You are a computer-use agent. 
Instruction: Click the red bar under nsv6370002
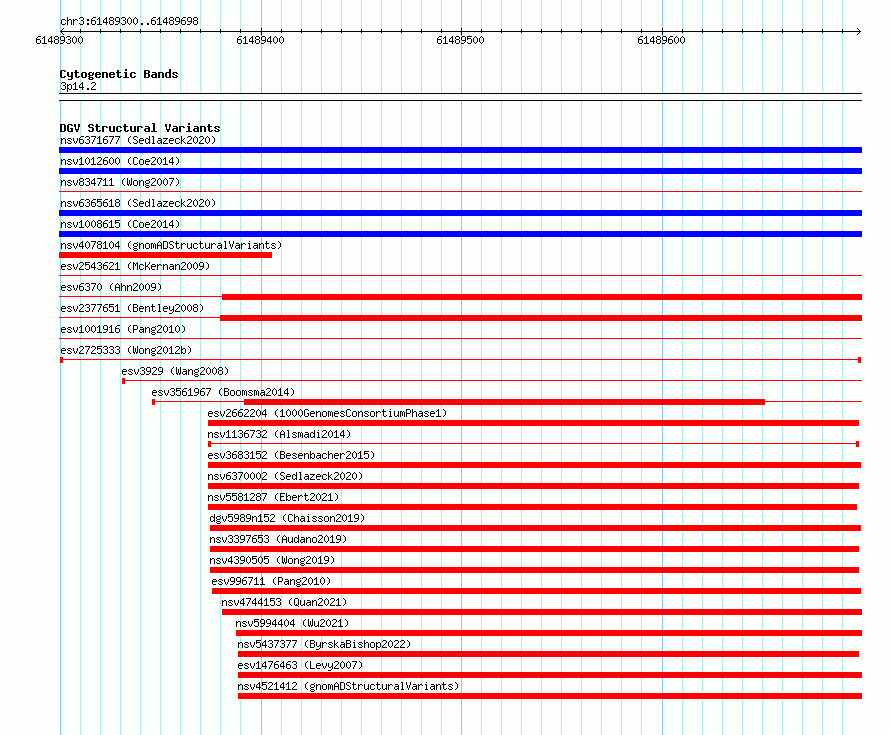[534, 486]
